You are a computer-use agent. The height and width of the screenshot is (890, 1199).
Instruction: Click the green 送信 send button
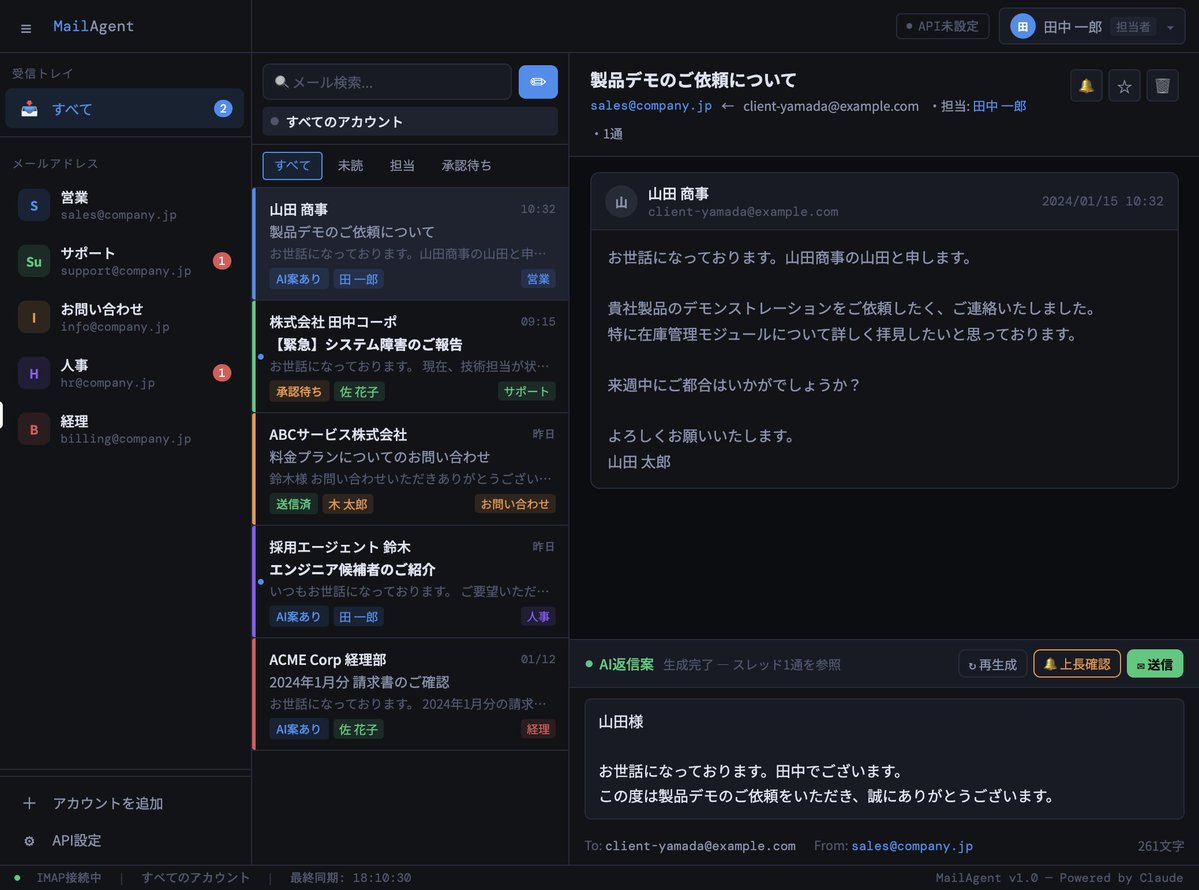(1155, 664)
